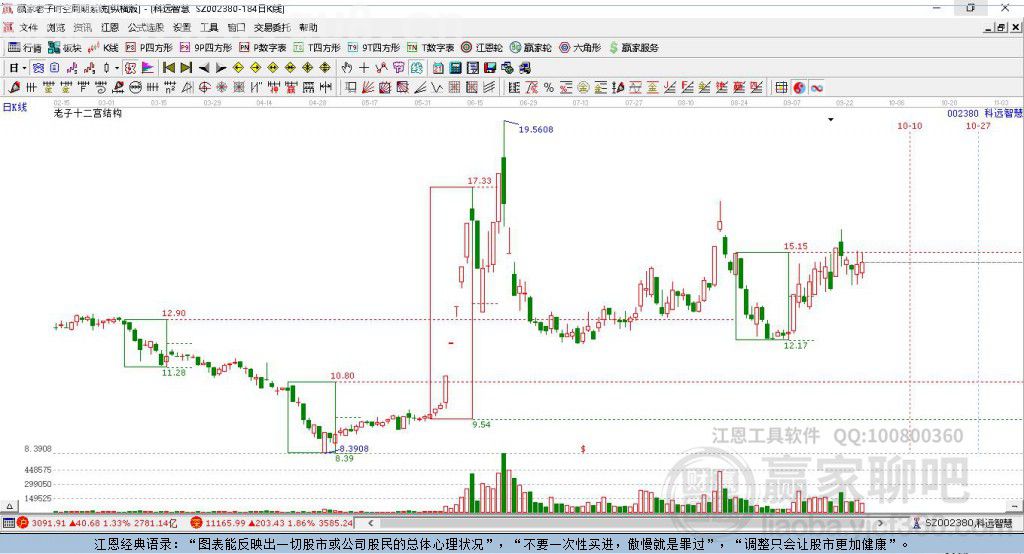Click the last yellow diamond arrow icon
The width and height of the screenshot is (1024, 554).
pyautogui.click(x=325, y=68)
